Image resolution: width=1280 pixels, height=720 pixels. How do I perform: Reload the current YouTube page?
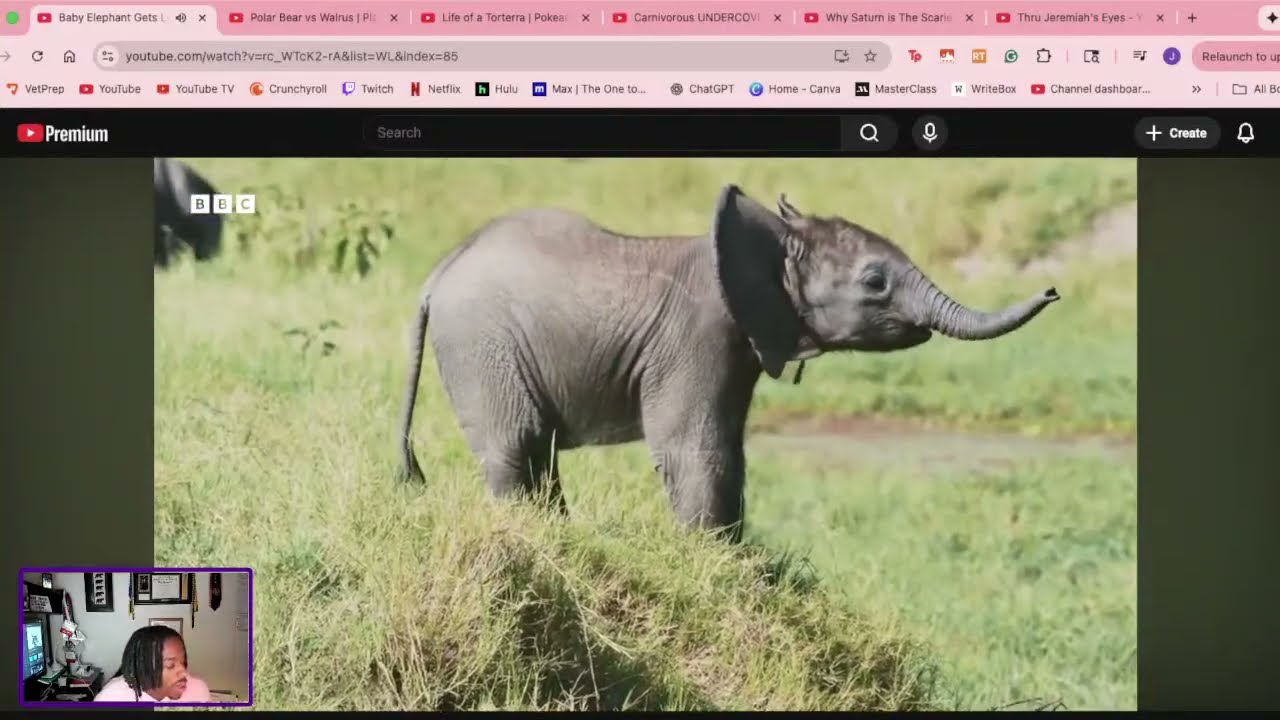tap(37, 57)
